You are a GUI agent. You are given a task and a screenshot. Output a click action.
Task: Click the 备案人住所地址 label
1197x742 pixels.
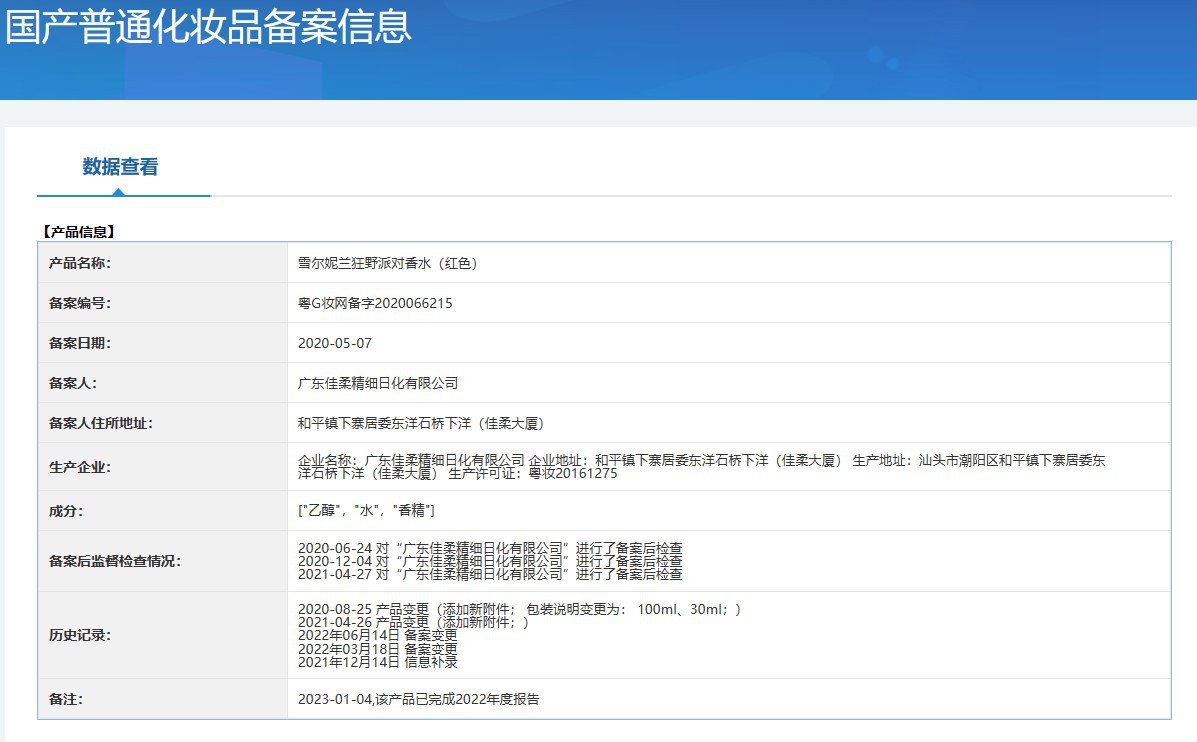101,423
